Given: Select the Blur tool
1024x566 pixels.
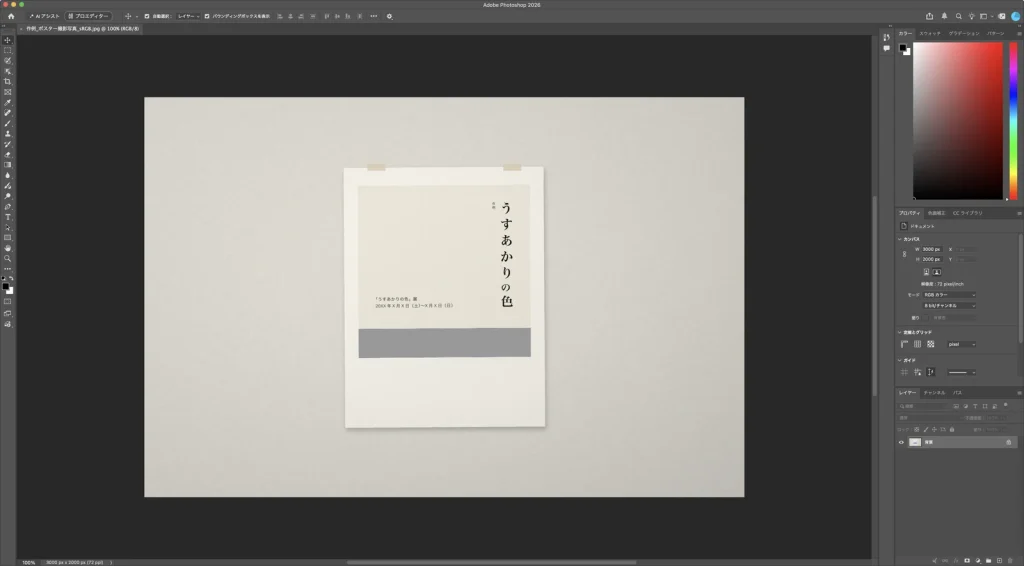Looking at the screenshot, I should [8, 176].
